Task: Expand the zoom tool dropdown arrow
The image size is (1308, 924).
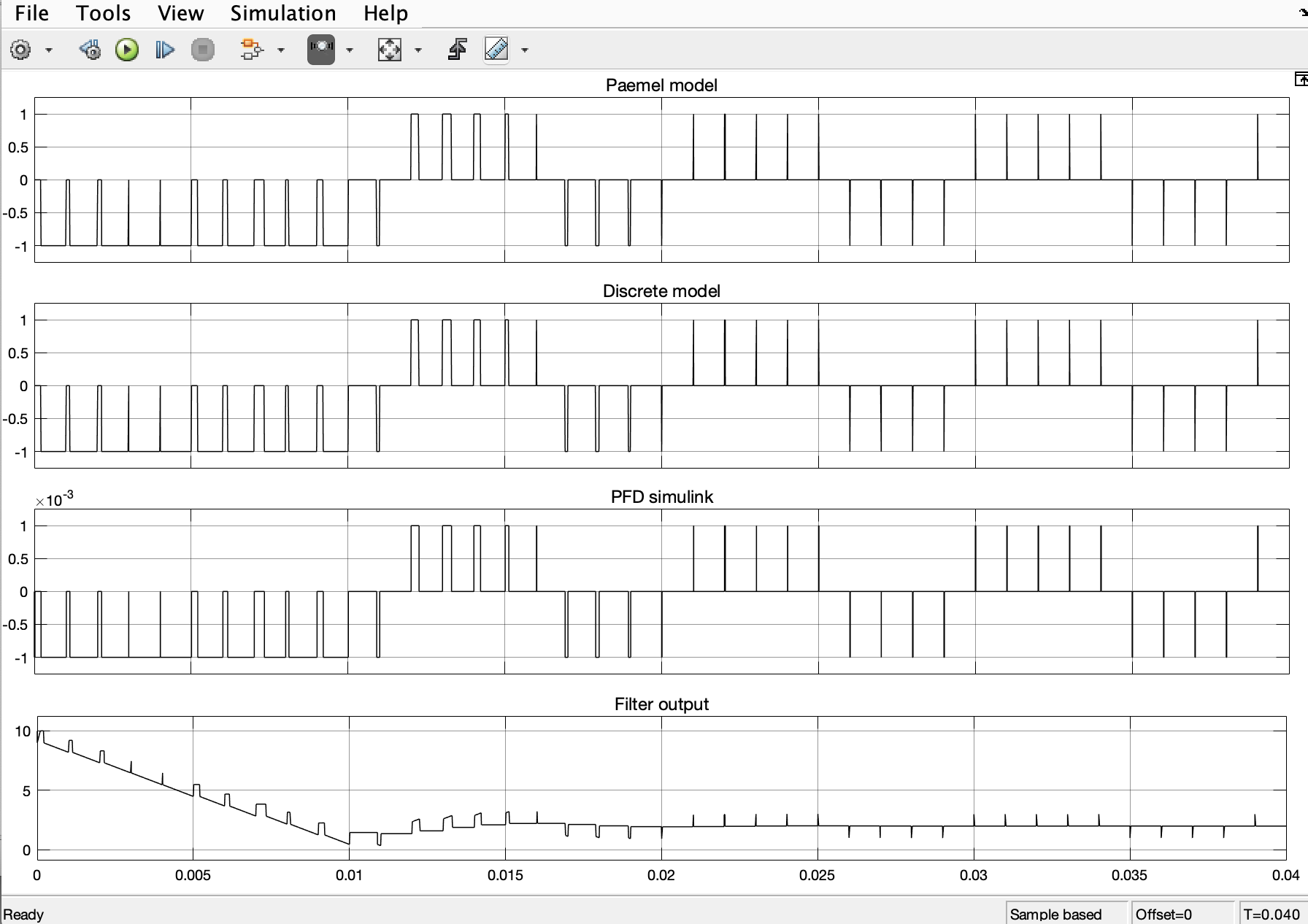Action: tap(350, 50)
